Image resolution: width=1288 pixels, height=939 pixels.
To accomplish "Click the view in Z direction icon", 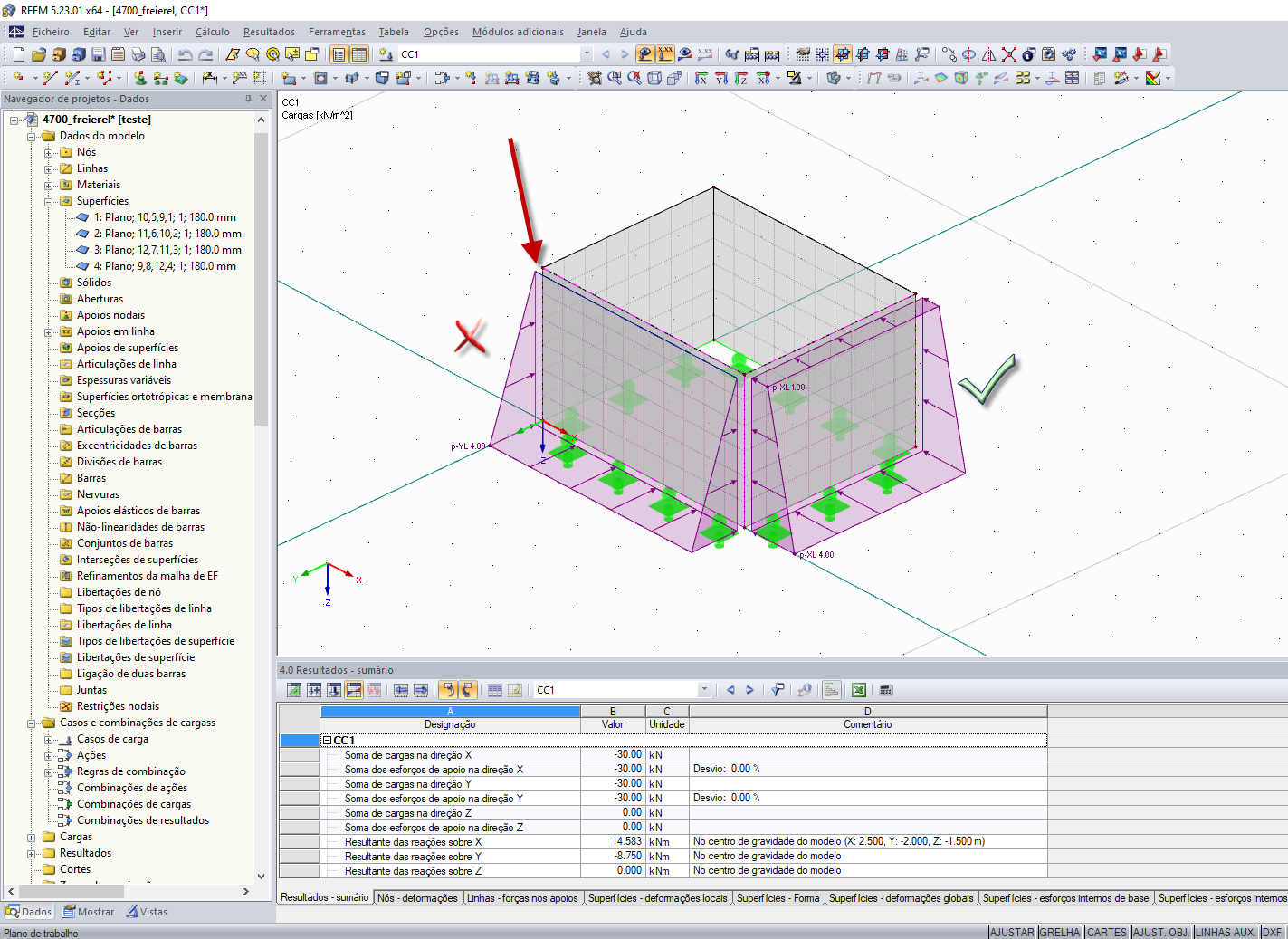I will click(x=741, y=78).
